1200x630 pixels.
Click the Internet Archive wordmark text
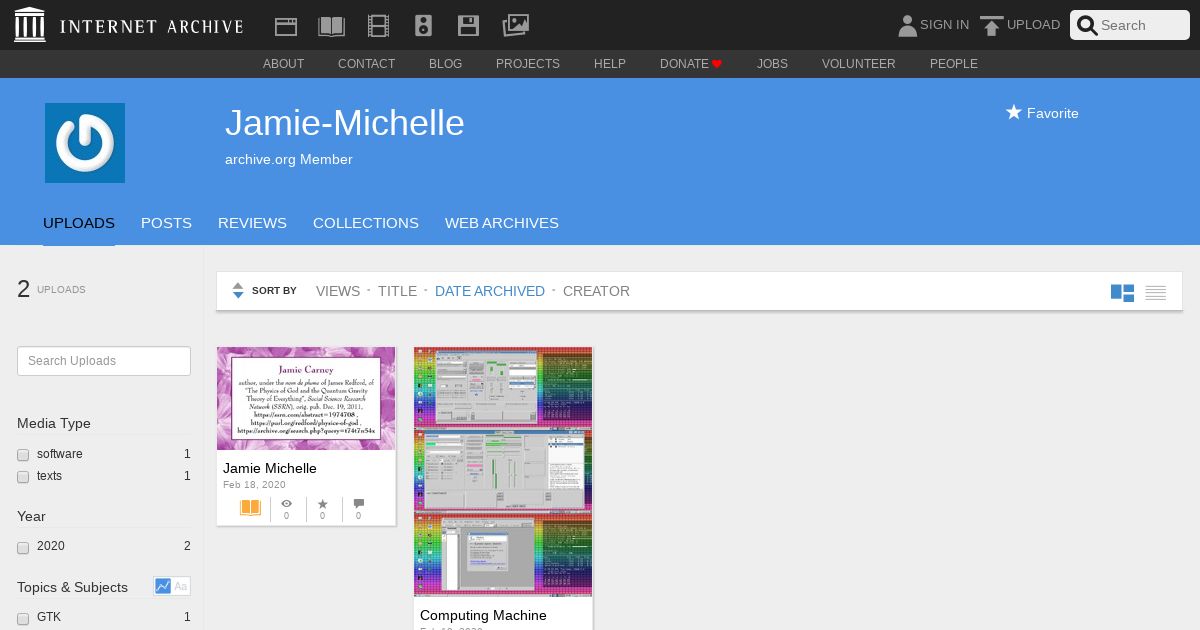click(151, 26)
